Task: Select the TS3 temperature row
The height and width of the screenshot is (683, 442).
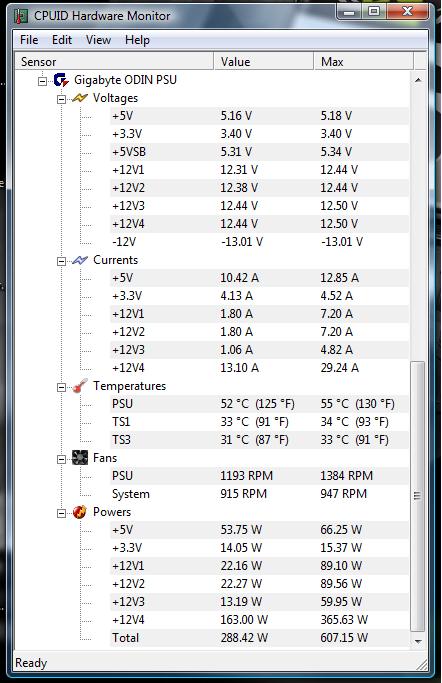Action: pyautogui.click(x=259, y=440)
